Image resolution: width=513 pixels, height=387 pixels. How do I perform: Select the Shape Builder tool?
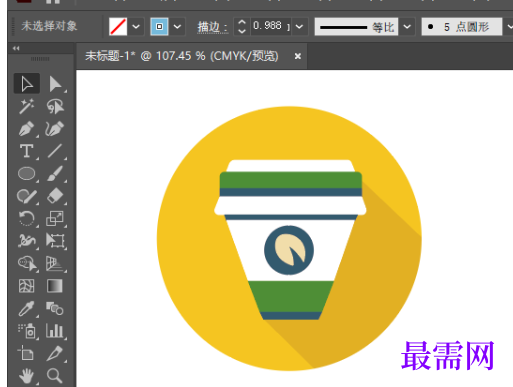point(27,264)
